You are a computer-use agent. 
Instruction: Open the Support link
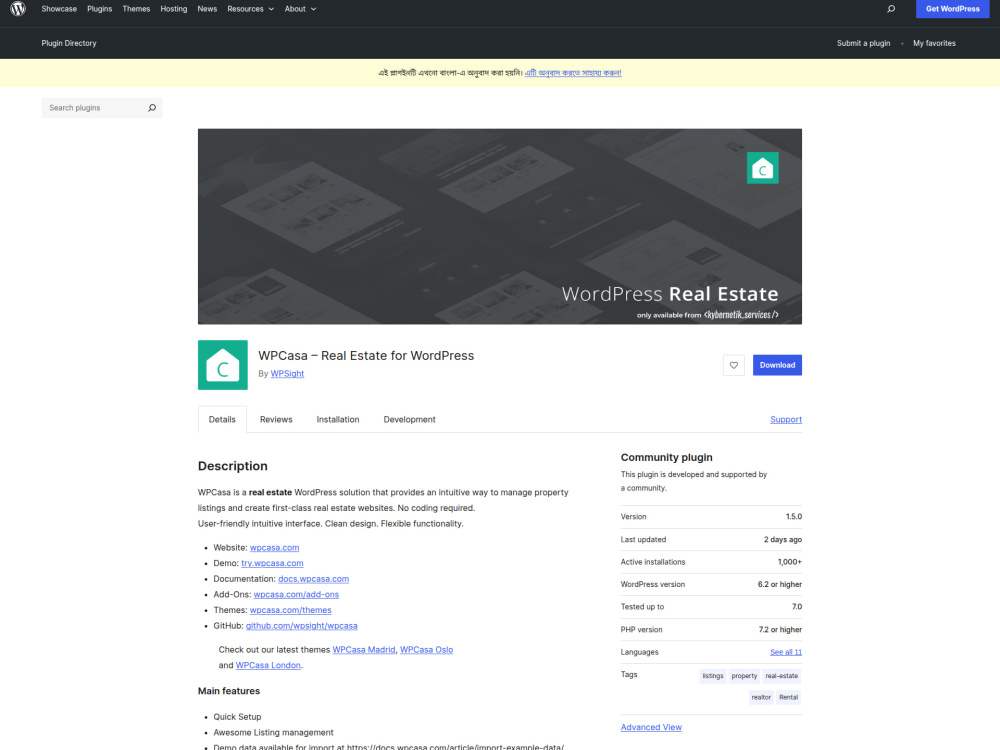(786, 420)
